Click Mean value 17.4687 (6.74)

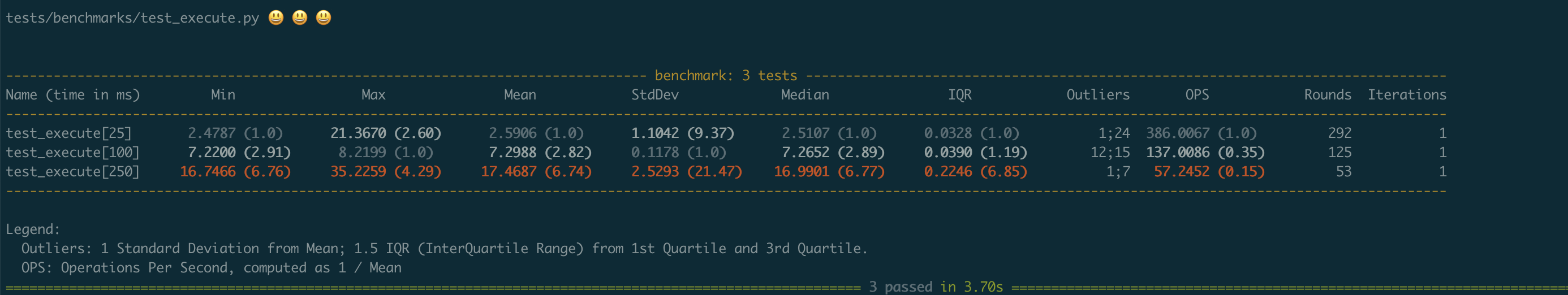pyautogui.click(x=536, y=172)
